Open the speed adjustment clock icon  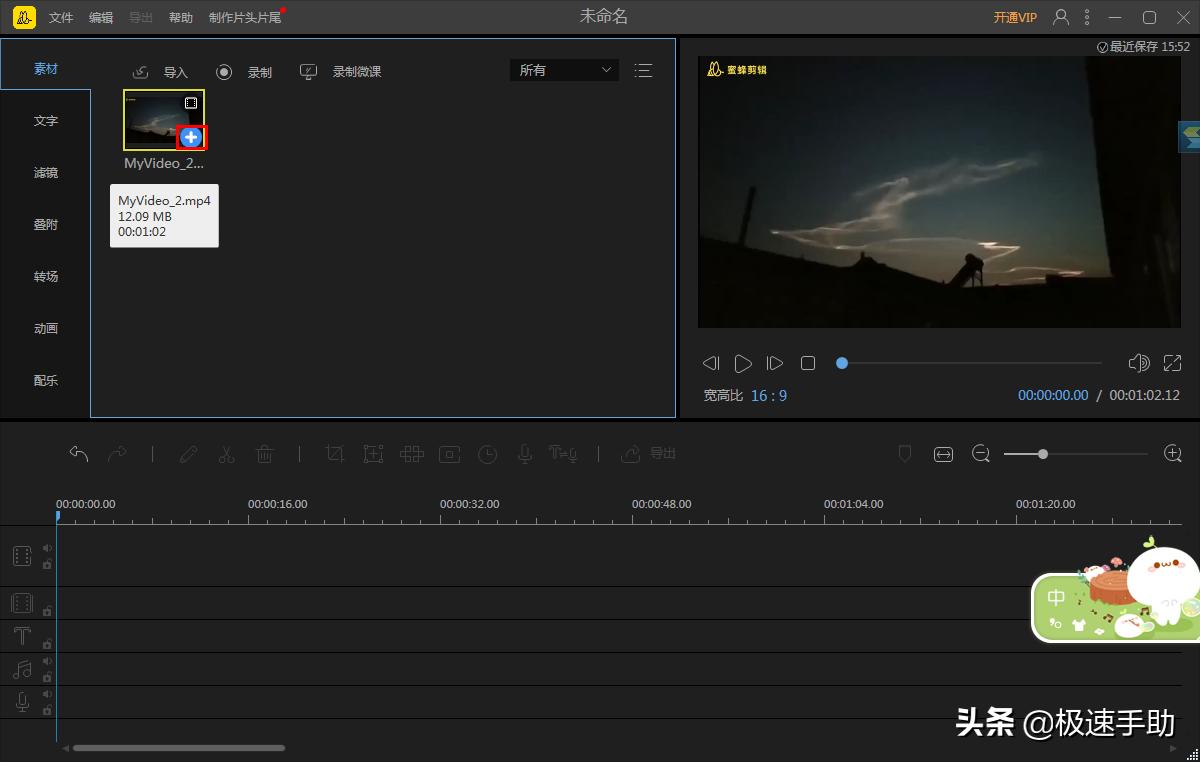(487, 453)
